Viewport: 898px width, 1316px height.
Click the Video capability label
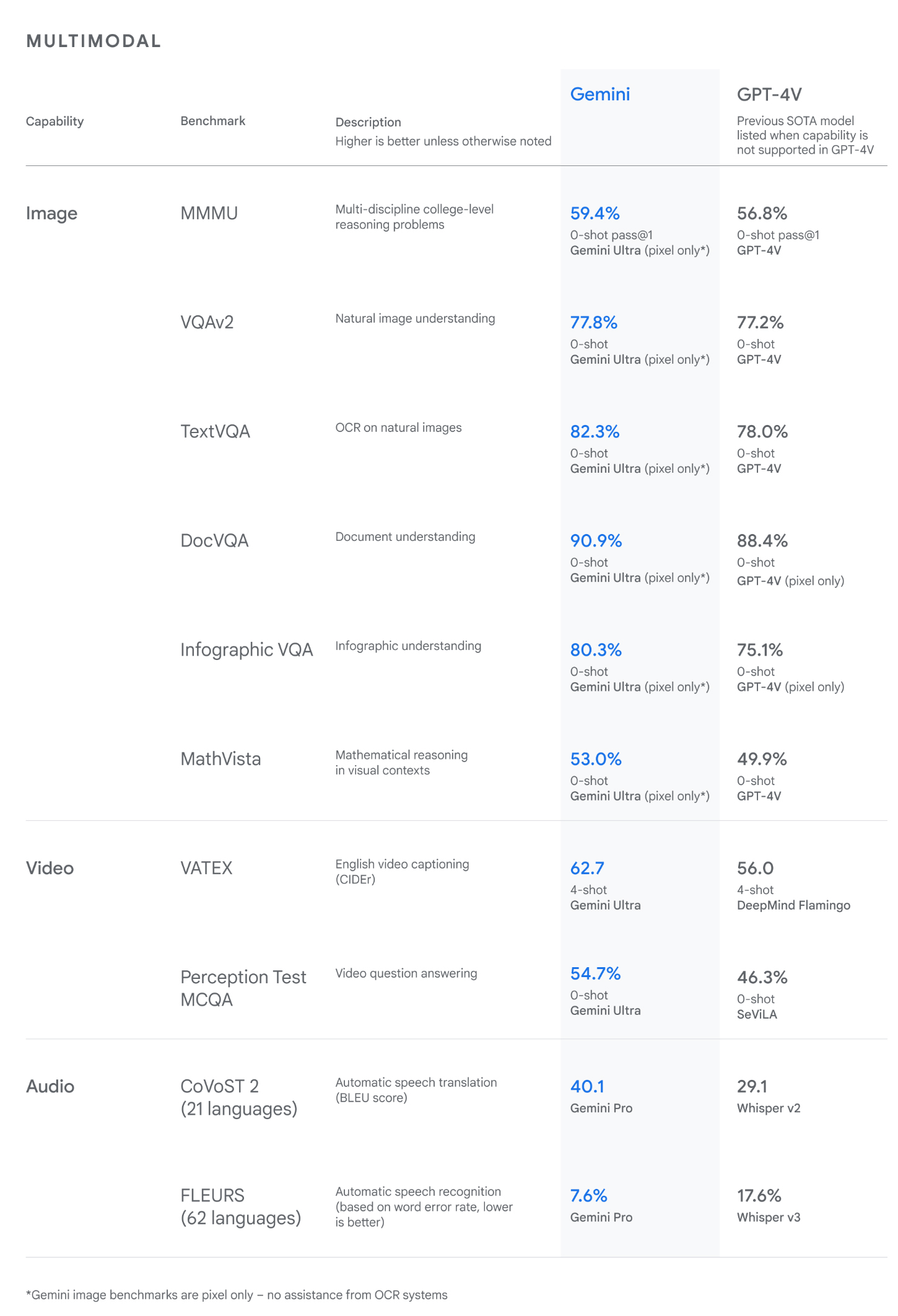click(x=50, y=868)
